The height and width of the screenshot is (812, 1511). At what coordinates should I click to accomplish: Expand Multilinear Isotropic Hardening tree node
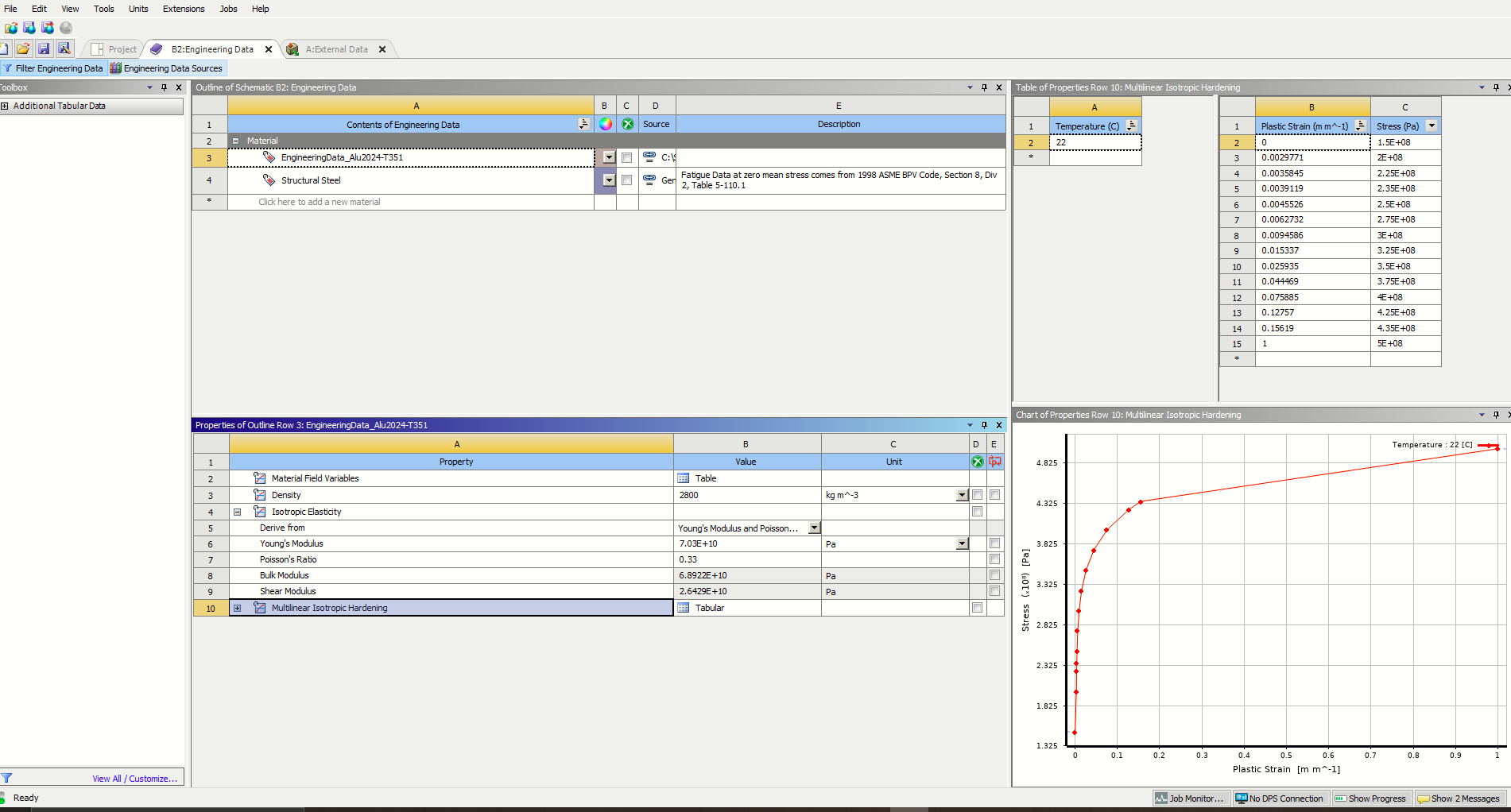point(237,608)
